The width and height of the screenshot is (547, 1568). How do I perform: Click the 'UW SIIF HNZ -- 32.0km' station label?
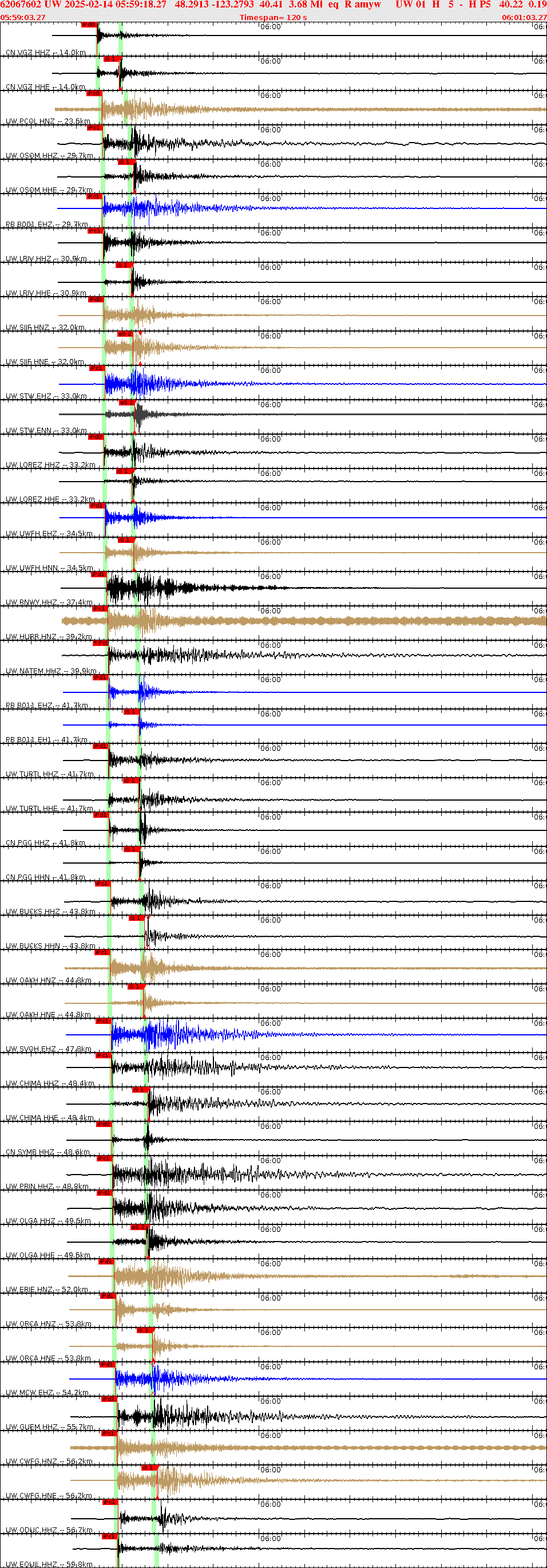[x=45, y=328]
